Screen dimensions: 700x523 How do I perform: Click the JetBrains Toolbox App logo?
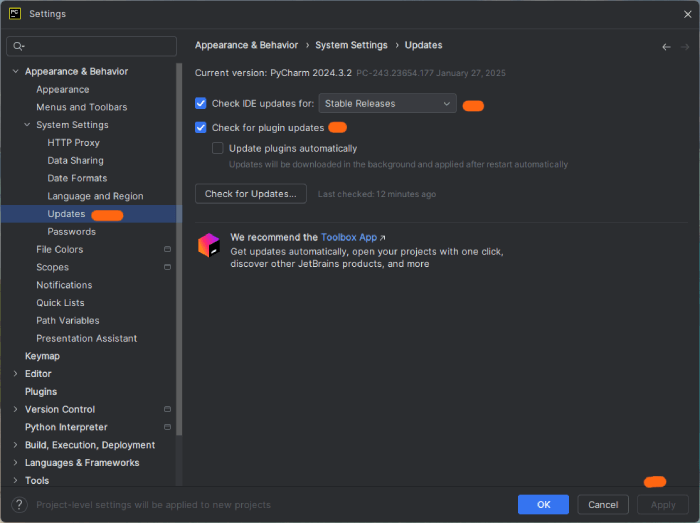(208, 245)
